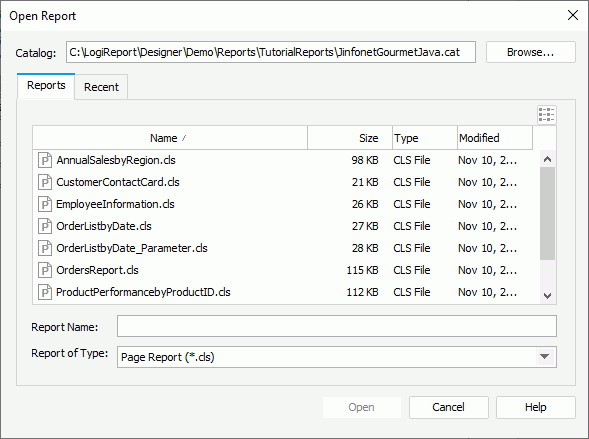This screenshot has height=439, width=589.
Task: Click the list scrollbar up arrow
Action: (547, 159)
